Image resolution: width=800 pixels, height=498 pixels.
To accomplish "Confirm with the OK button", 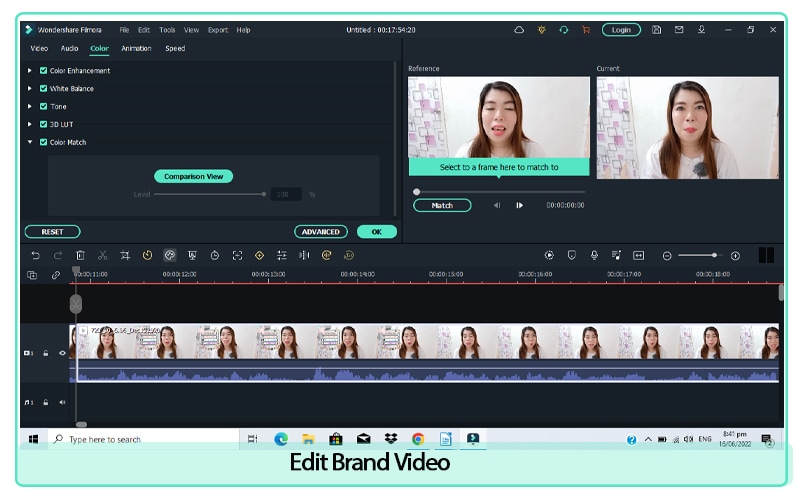I will click(x=377, y=232).
